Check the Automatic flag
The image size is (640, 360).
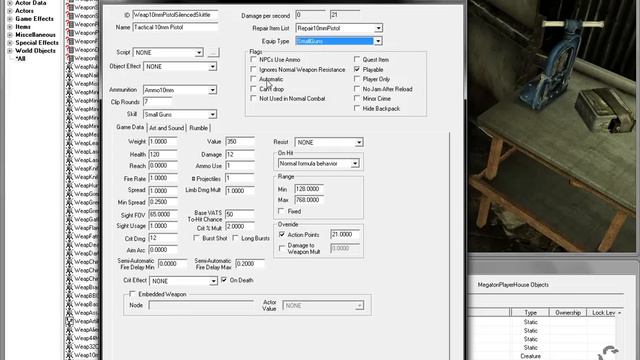pos(253,79)
